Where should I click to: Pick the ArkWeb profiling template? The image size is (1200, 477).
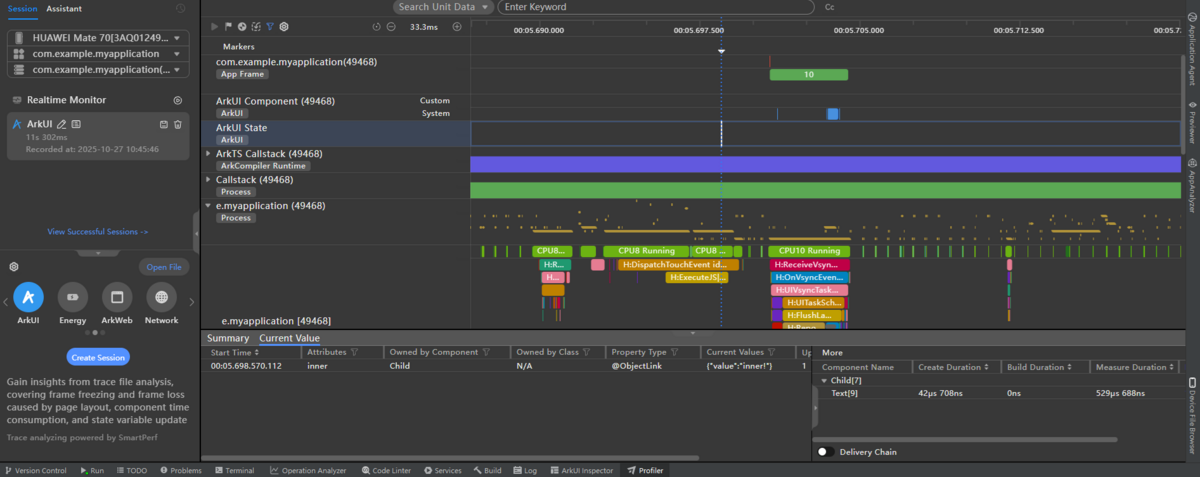(117, 297)
